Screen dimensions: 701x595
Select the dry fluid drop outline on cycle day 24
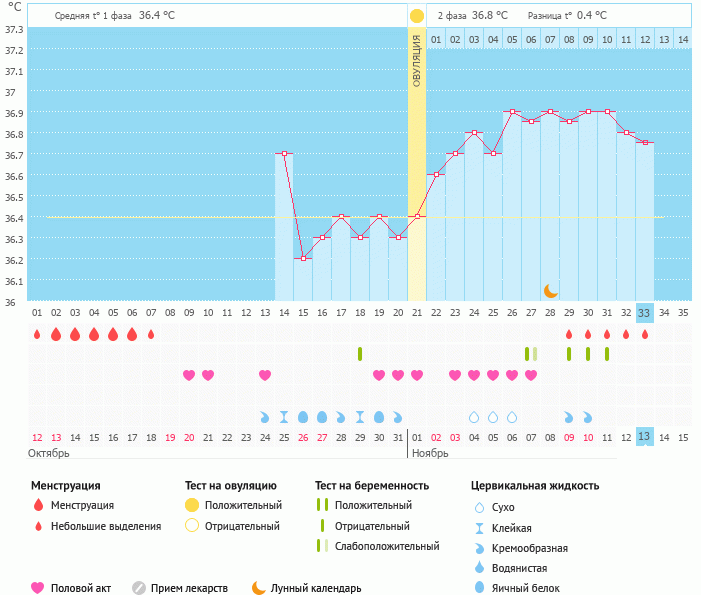(474, 417)
